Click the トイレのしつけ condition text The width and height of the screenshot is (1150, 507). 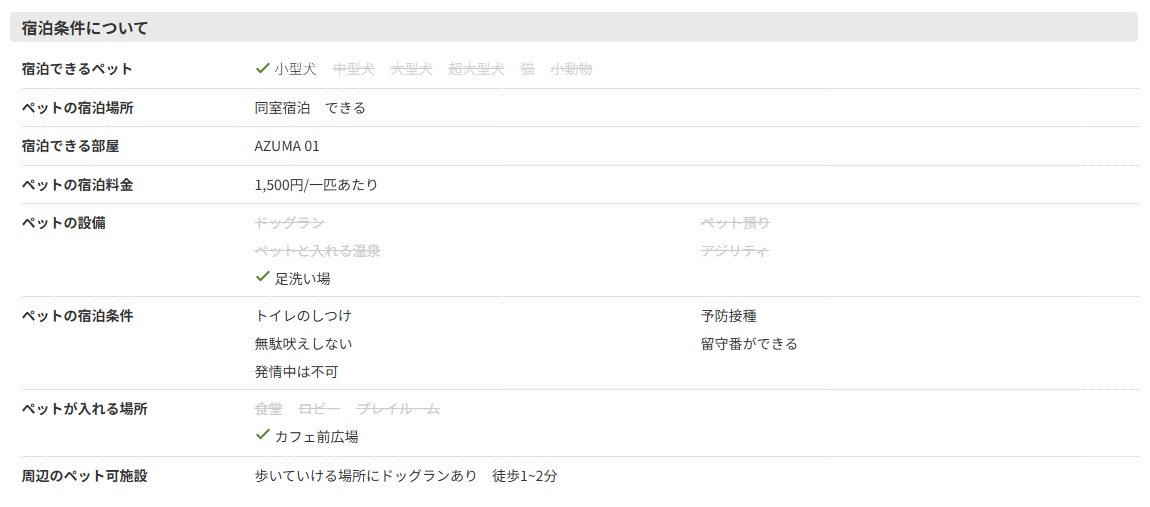(x=303, y=316)
